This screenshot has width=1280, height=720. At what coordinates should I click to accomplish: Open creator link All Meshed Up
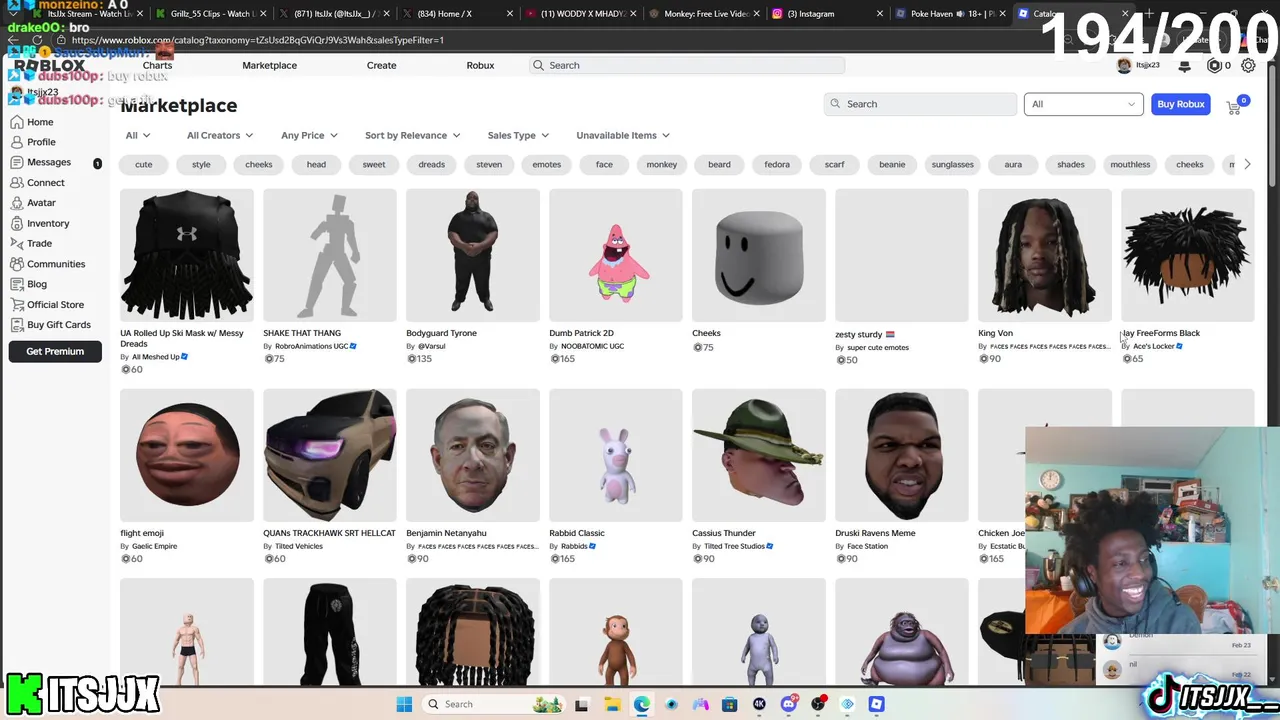[156, 357]
